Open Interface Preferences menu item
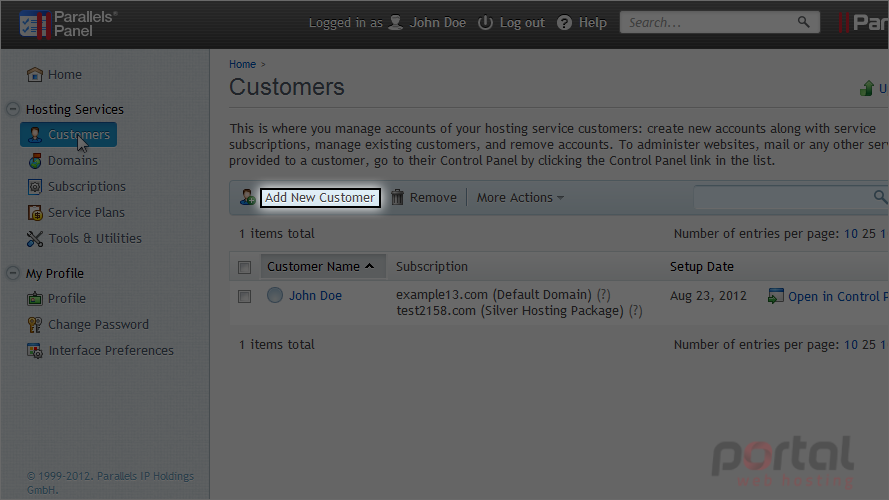 tap(100, 351)
